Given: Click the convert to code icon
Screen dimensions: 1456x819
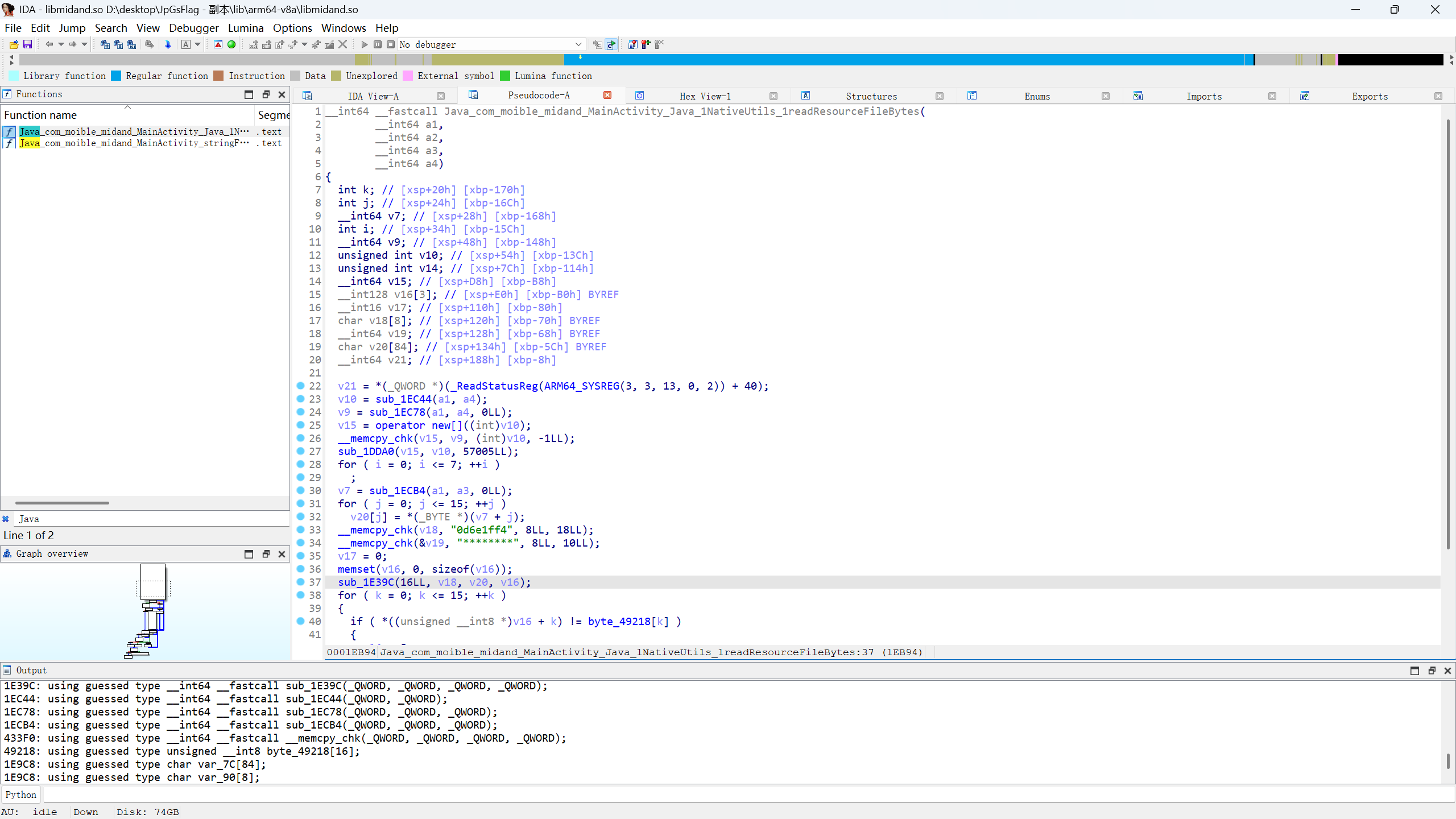Looking at the screenshot, I should pyautogui.click(x=254, y=44).
